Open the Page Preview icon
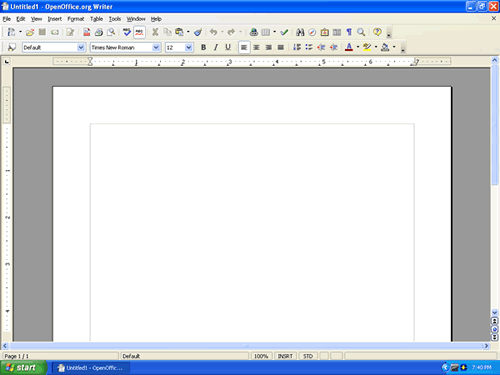Screen dimensions: 500x375 tap(111, 32)
